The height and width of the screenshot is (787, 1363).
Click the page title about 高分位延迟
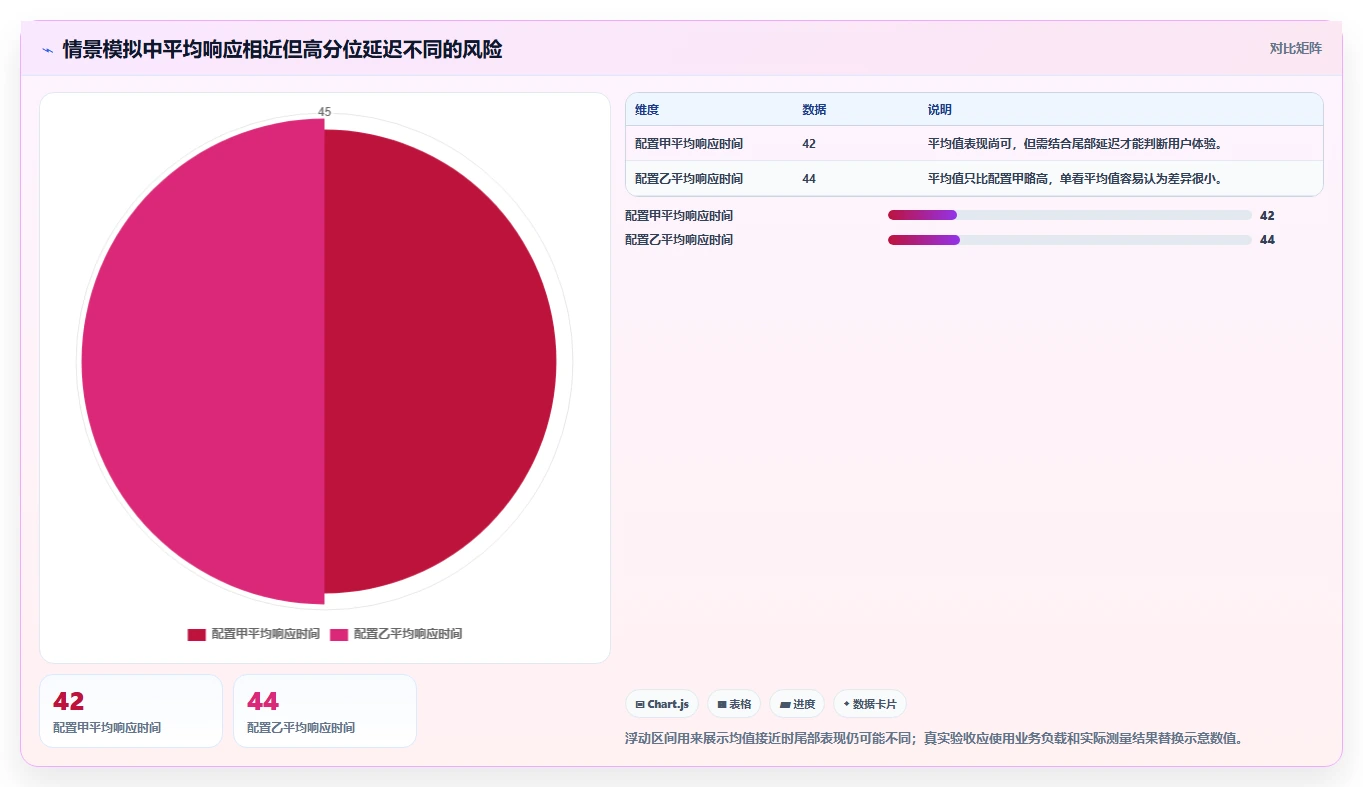click(x=282, y=49)
